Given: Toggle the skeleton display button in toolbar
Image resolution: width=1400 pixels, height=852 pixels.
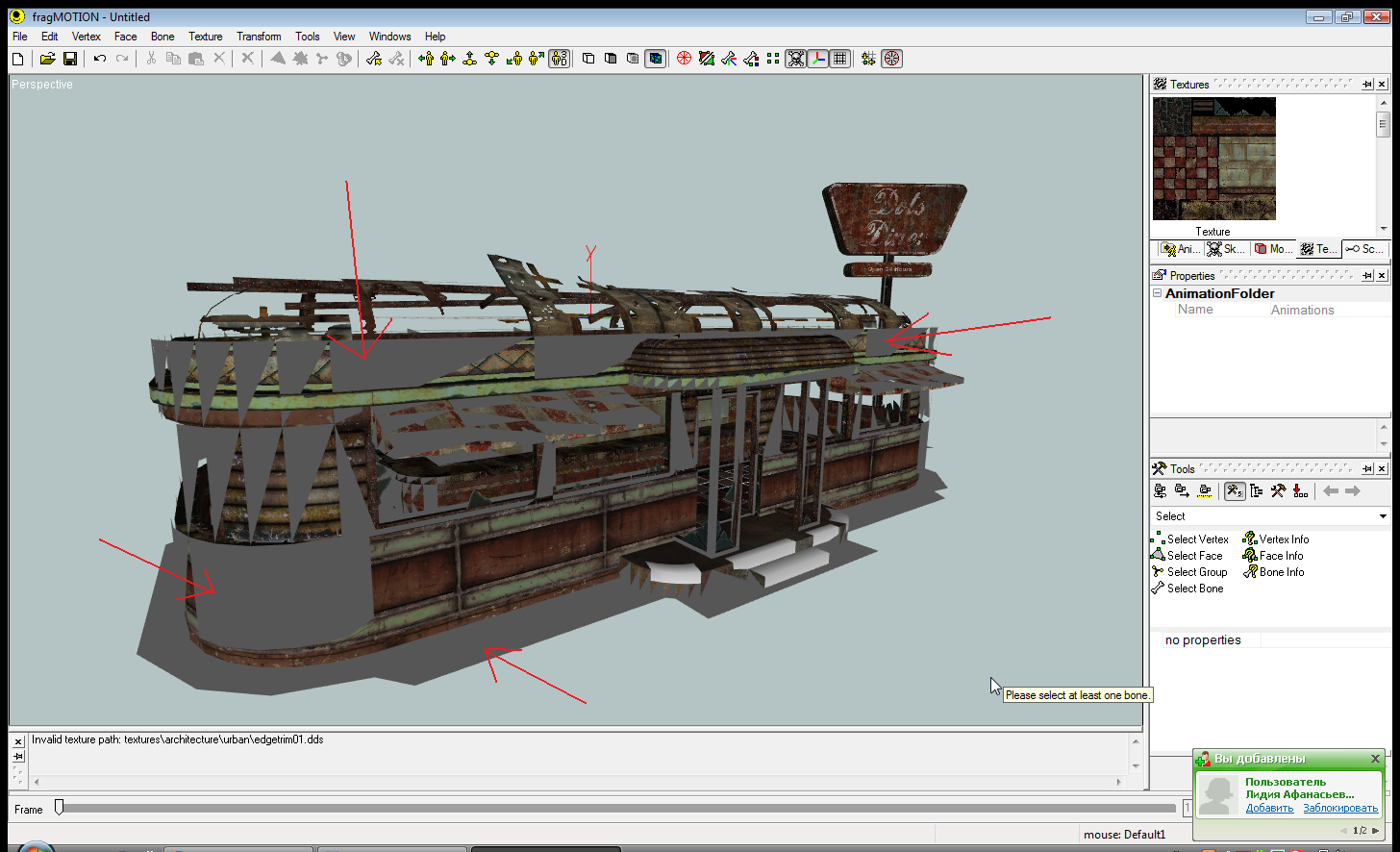Looking at the screenshot, I should pyautogui.click(x=795, y=59).
